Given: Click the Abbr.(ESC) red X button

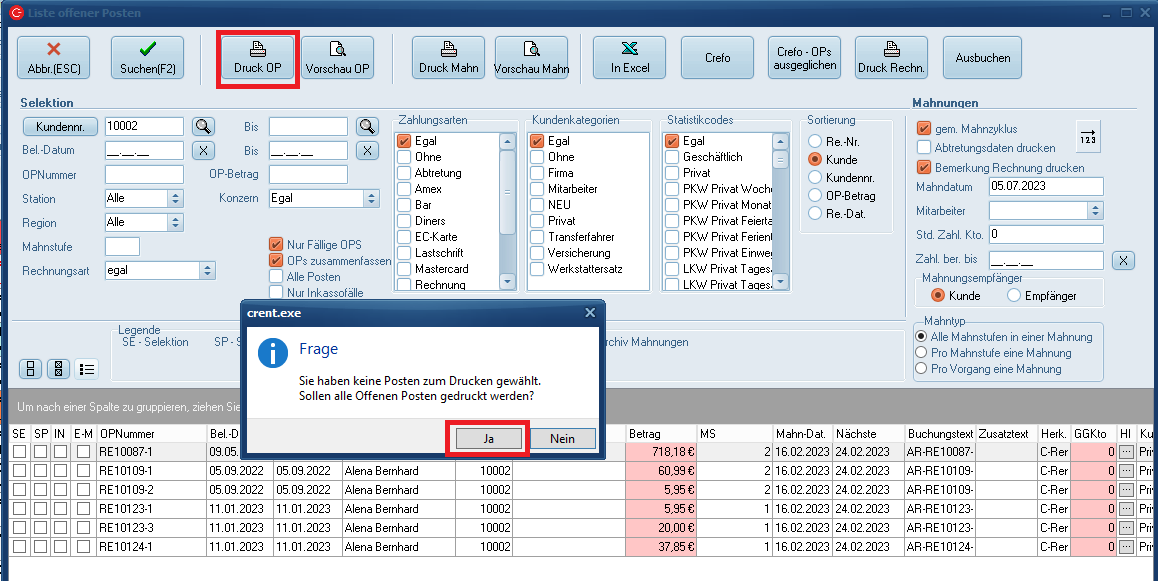Looking at the screenshot, I should click(x=53, y=58).
